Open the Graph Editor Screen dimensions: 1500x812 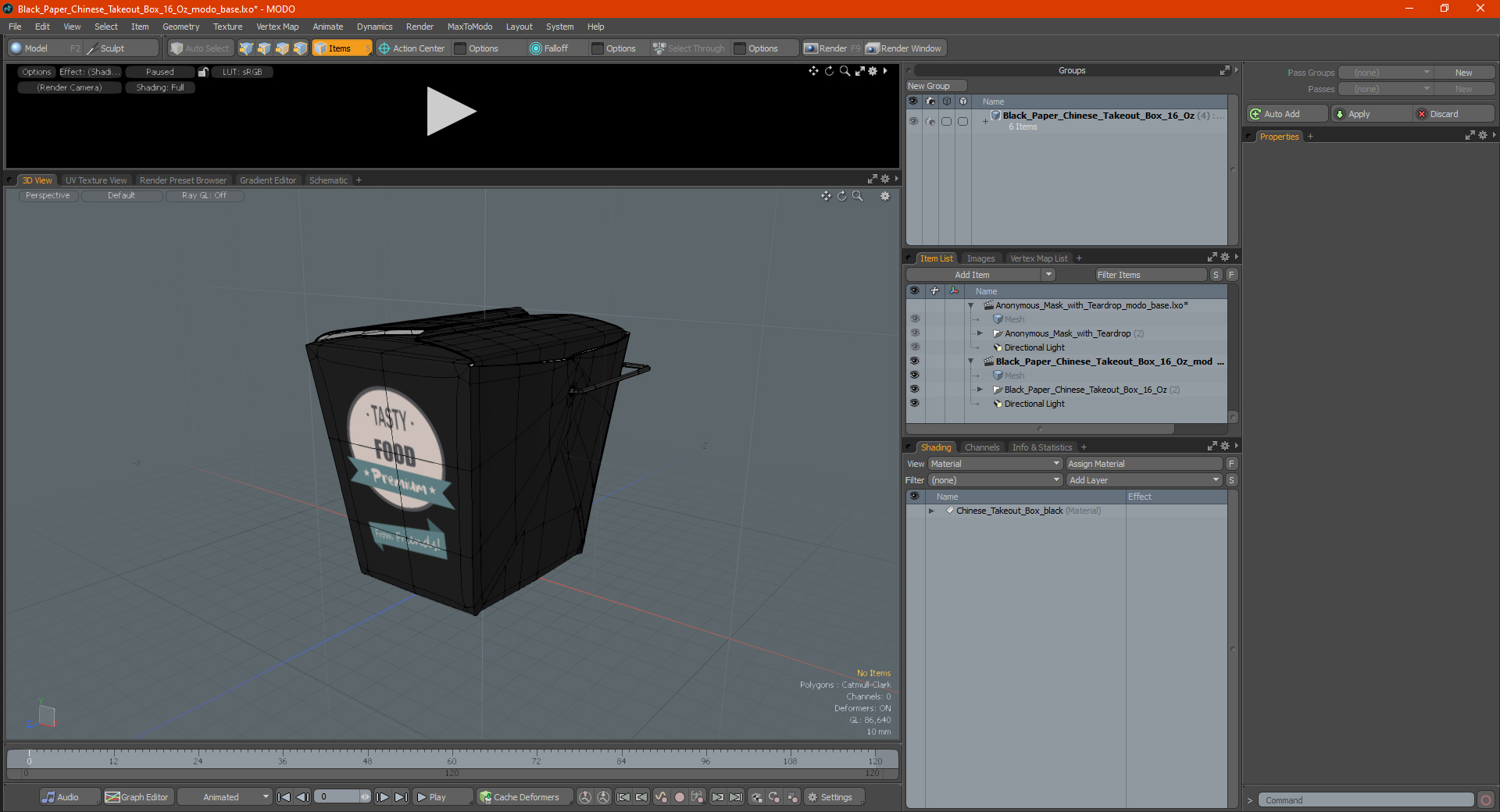point(137,797)
